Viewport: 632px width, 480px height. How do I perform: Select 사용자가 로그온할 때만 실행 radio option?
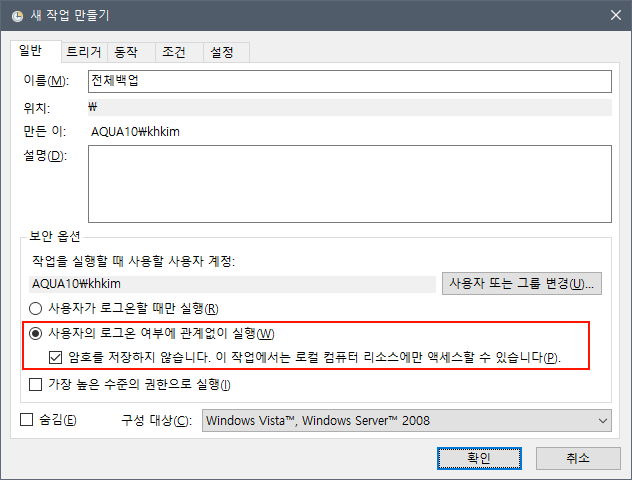37,308
